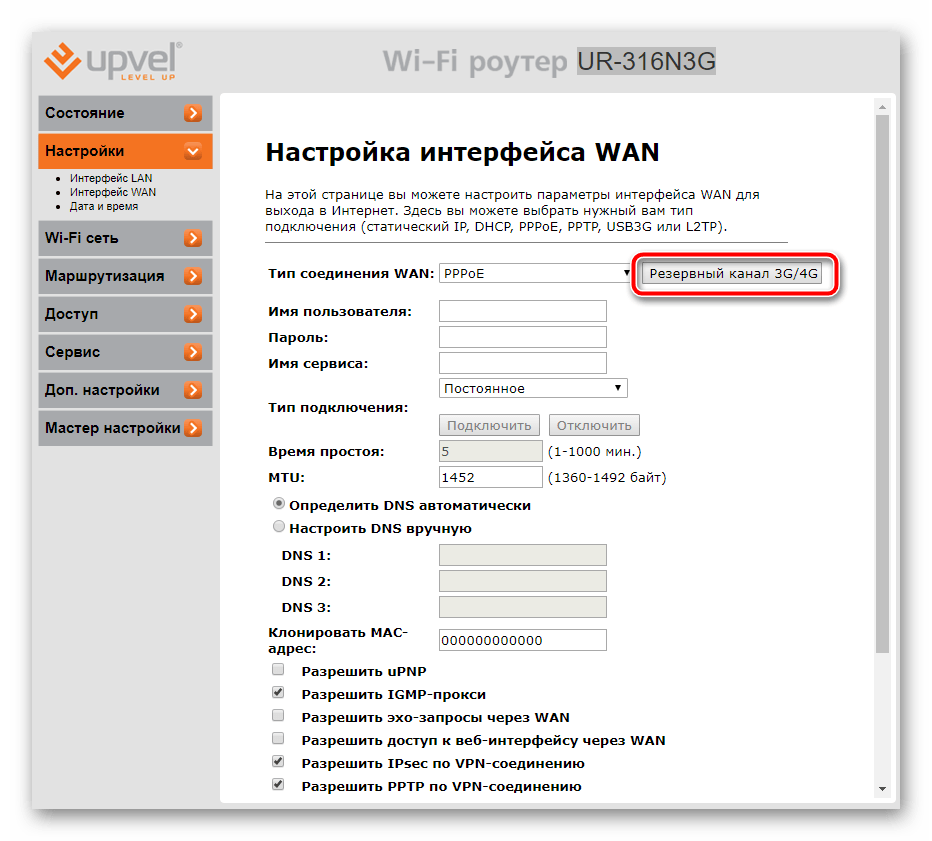
Task: Click arrow icon next to Состояние
Action: click(x=193, y=114)
